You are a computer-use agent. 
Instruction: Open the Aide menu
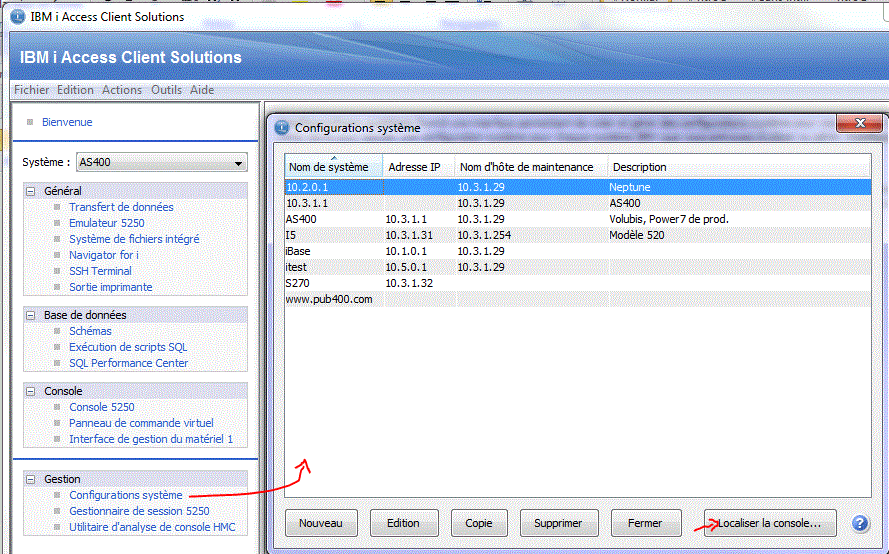pyautogui.click(x=202, y=90)
